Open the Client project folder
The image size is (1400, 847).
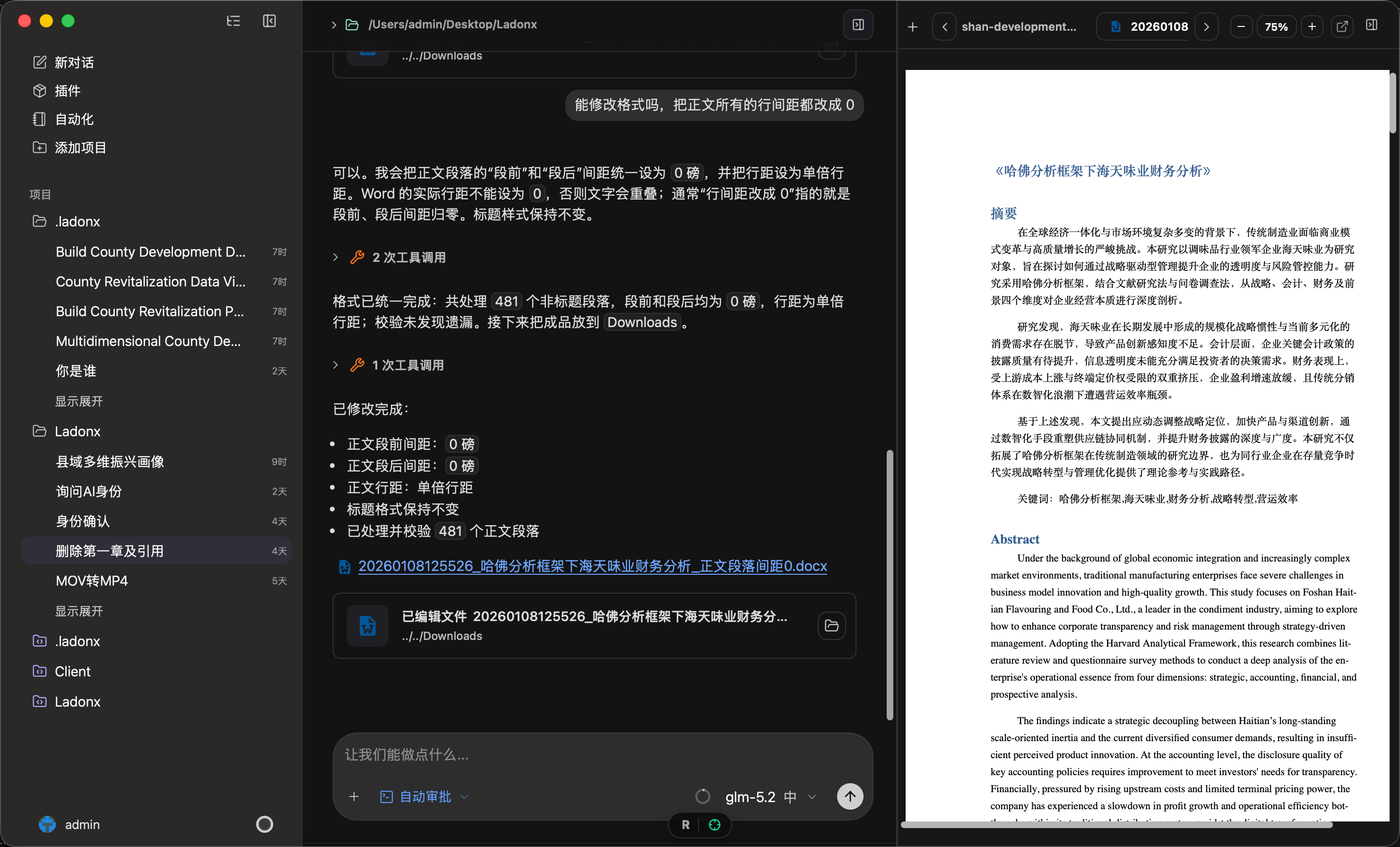click(61, 672)
